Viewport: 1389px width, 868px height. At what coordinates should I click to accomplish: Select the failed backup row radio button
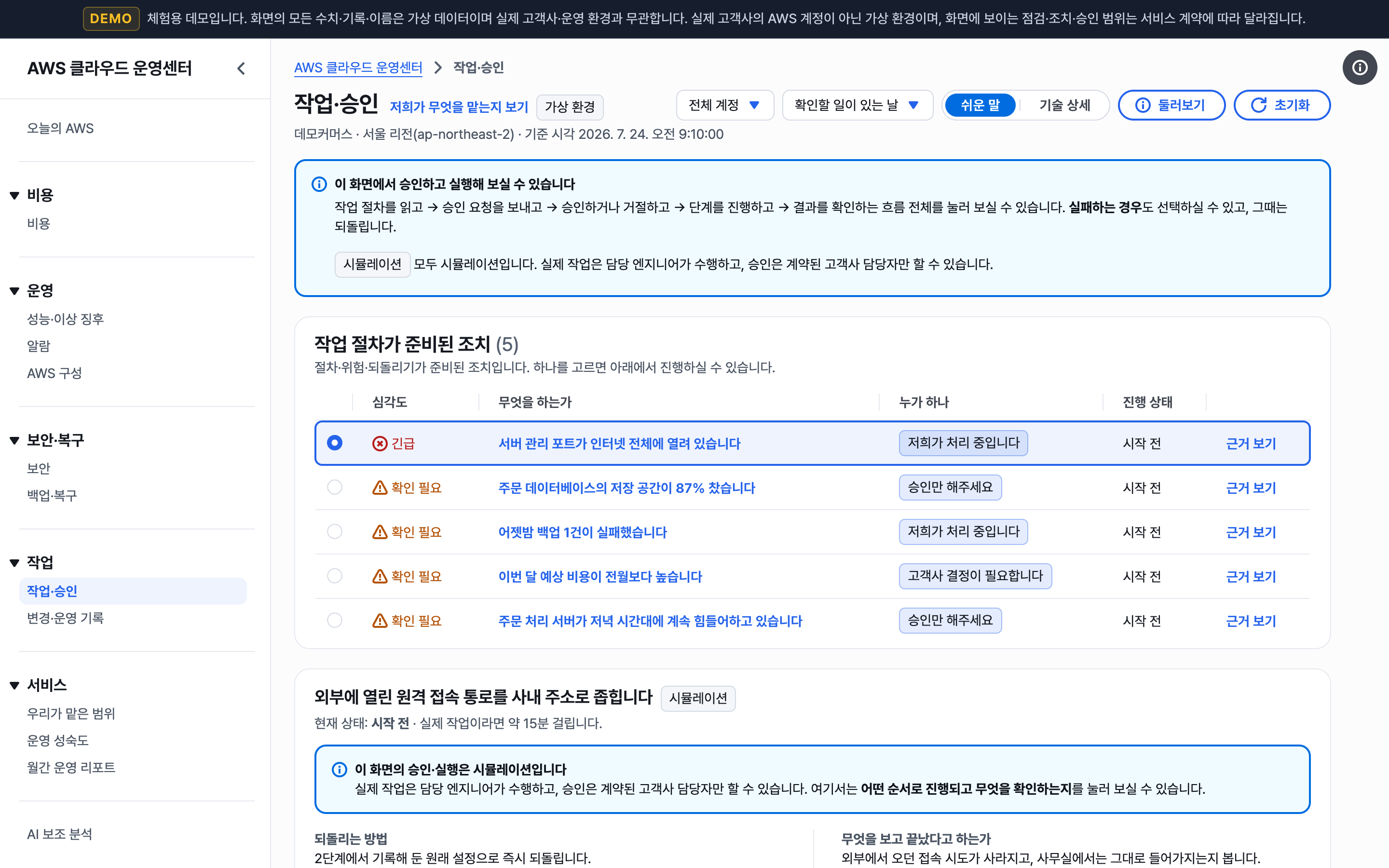[335, 531]
